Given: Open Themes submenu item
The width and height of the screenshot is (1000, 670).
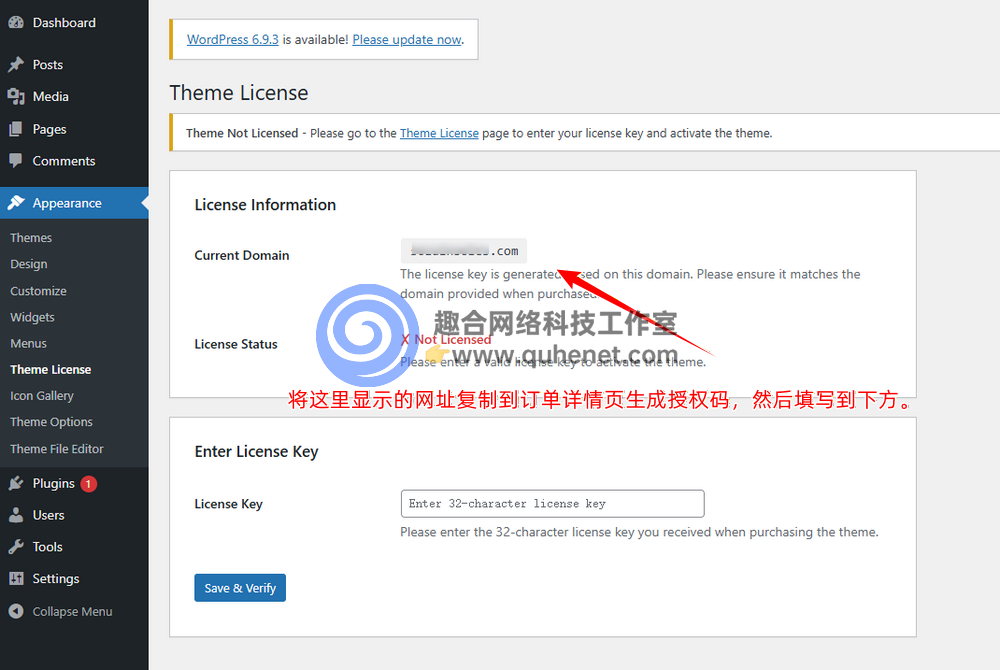Looking at the screenshot, I should coord(31,238).
